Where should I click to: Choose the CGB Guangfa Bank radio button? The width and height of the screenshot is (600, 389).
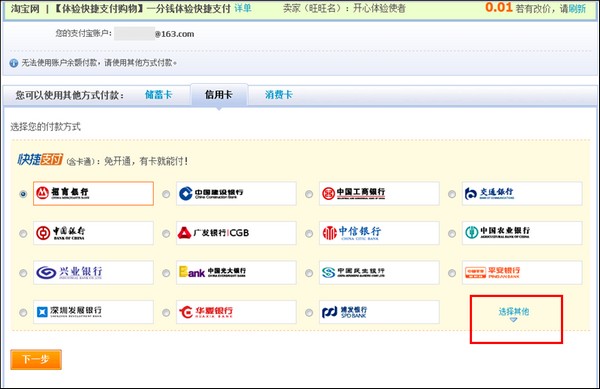[x=166, y=233]
